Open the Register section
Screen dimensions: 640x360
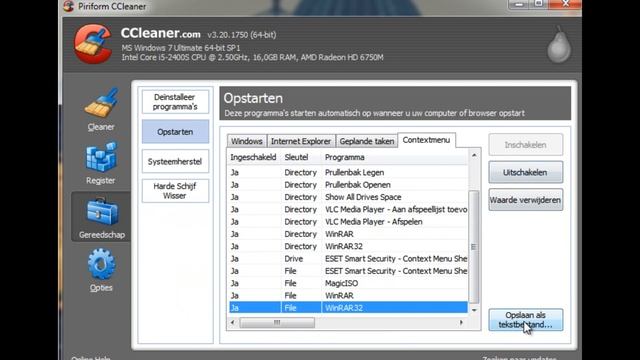(101, 163)
